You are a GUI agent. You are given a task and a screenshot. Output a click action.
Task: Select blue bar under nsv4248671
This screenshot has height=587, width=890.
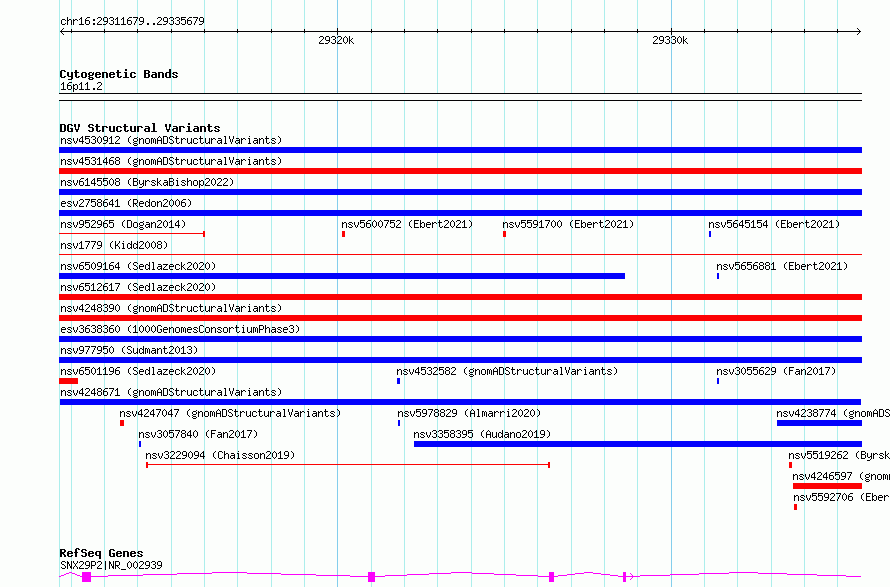pos(460,402)
